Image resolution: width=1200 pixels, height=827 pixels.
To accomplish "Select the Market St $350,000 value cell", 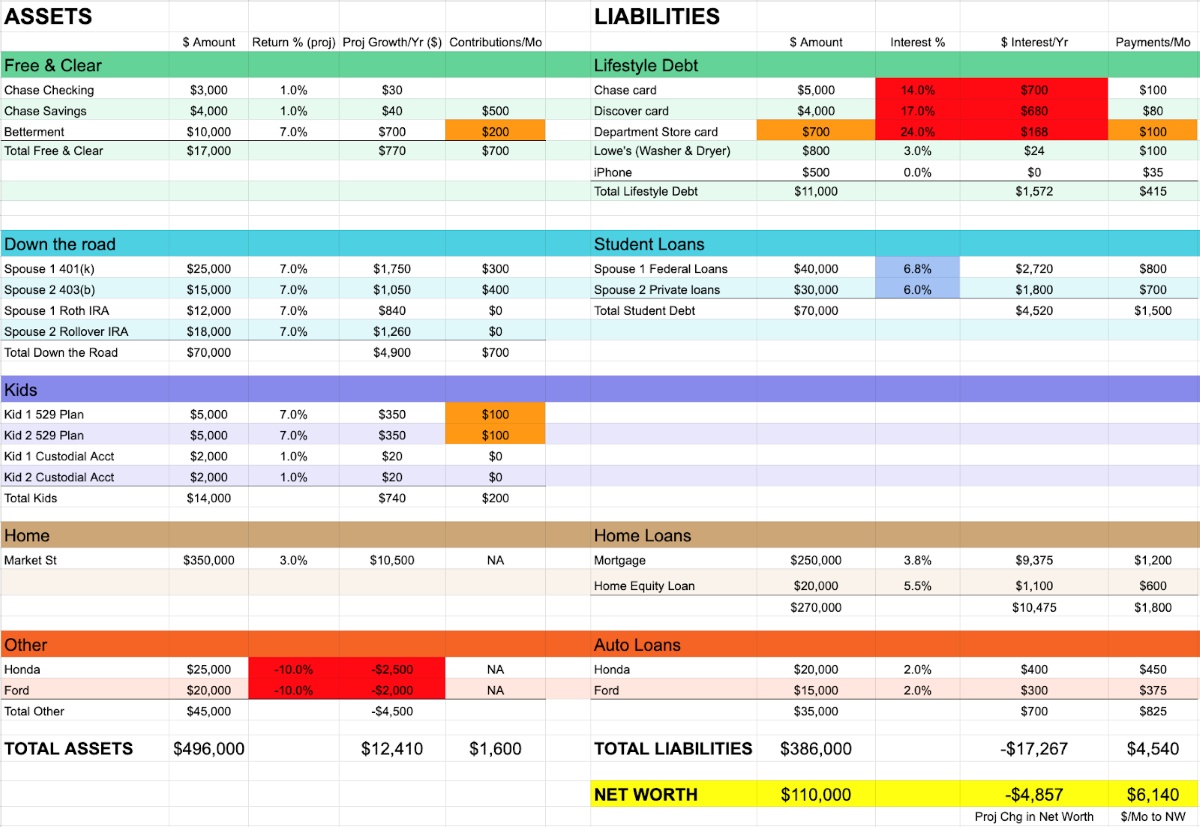I will click(208, 561).
